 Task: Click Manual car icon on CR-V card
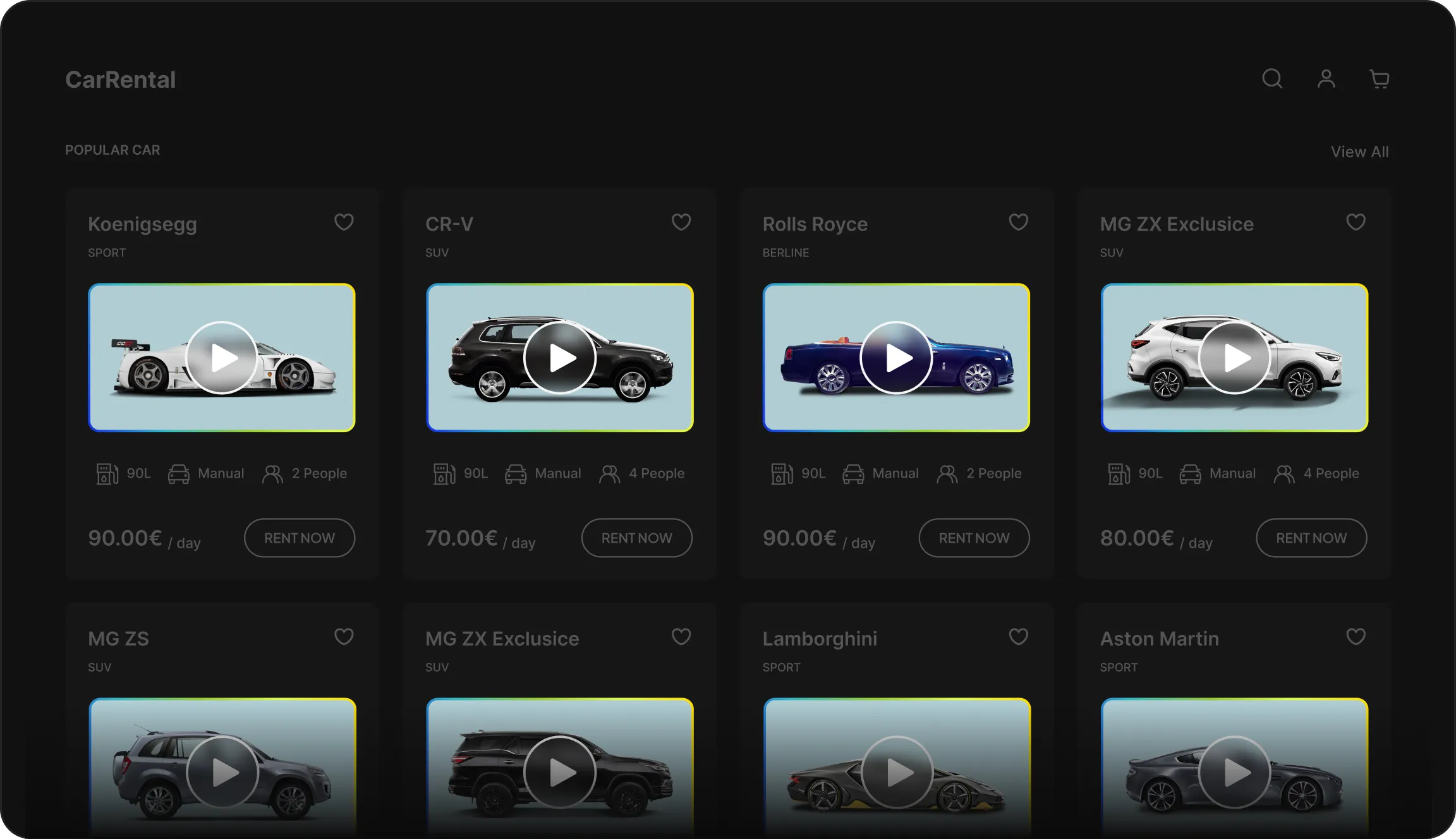coord(516,474)
